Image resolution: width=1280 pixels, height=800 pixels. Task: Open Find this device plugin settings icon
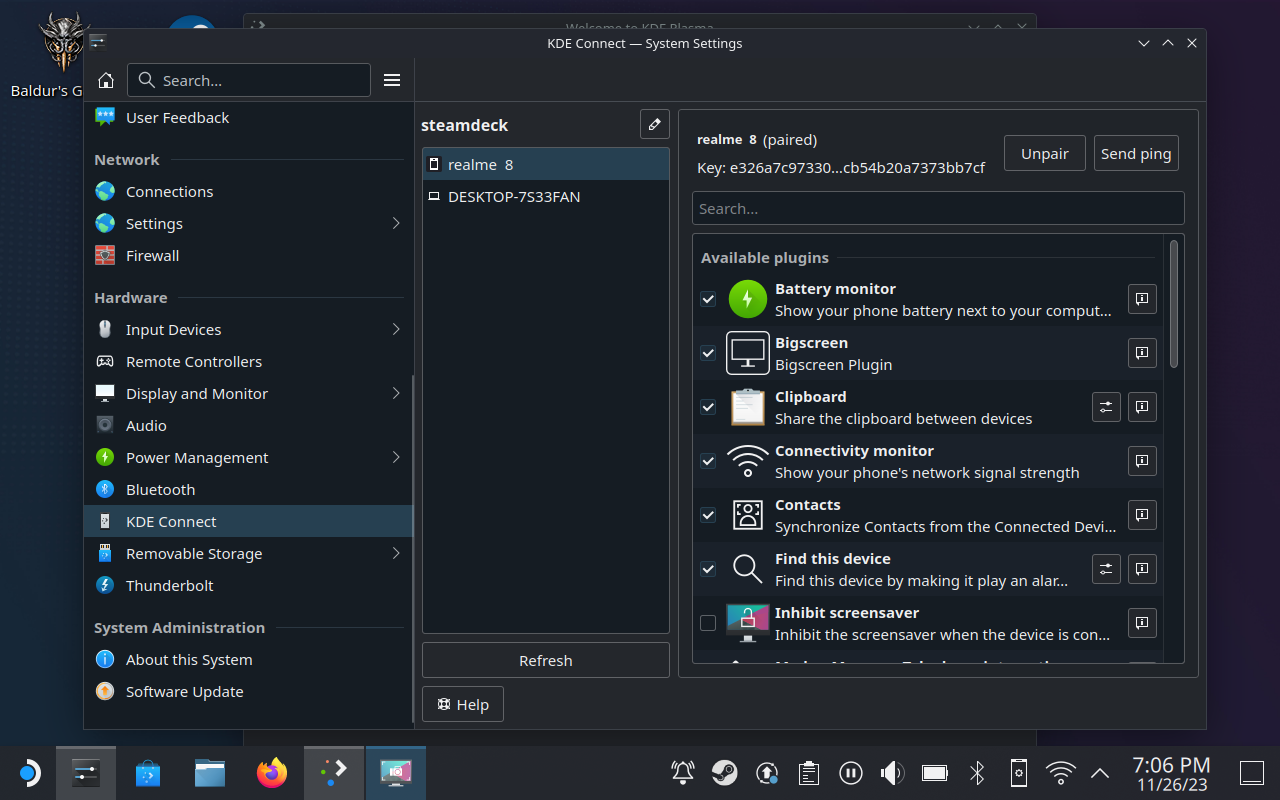click(1106, 569)
